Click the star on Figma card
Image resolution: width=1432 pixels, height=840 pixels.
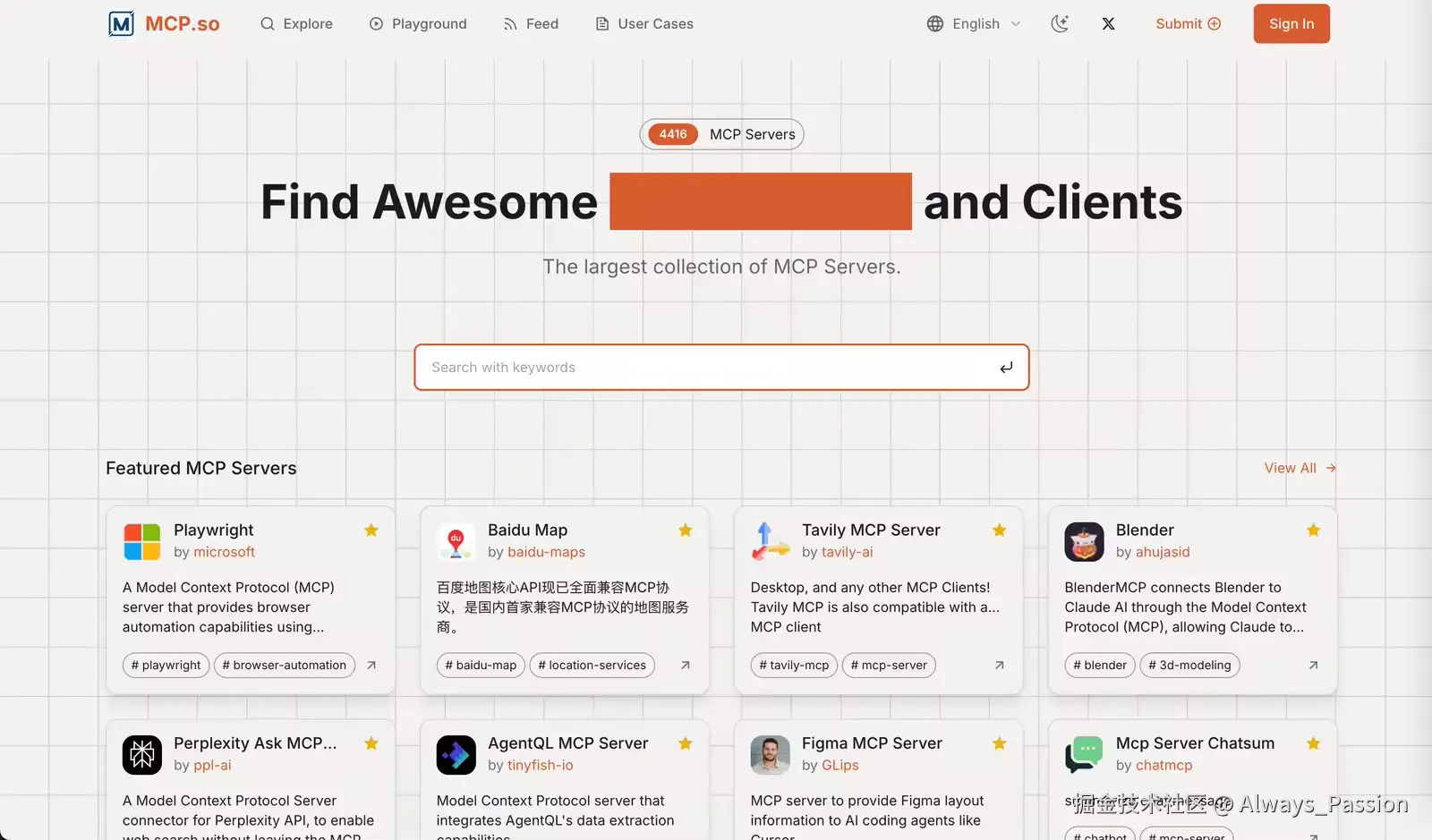1000,743
